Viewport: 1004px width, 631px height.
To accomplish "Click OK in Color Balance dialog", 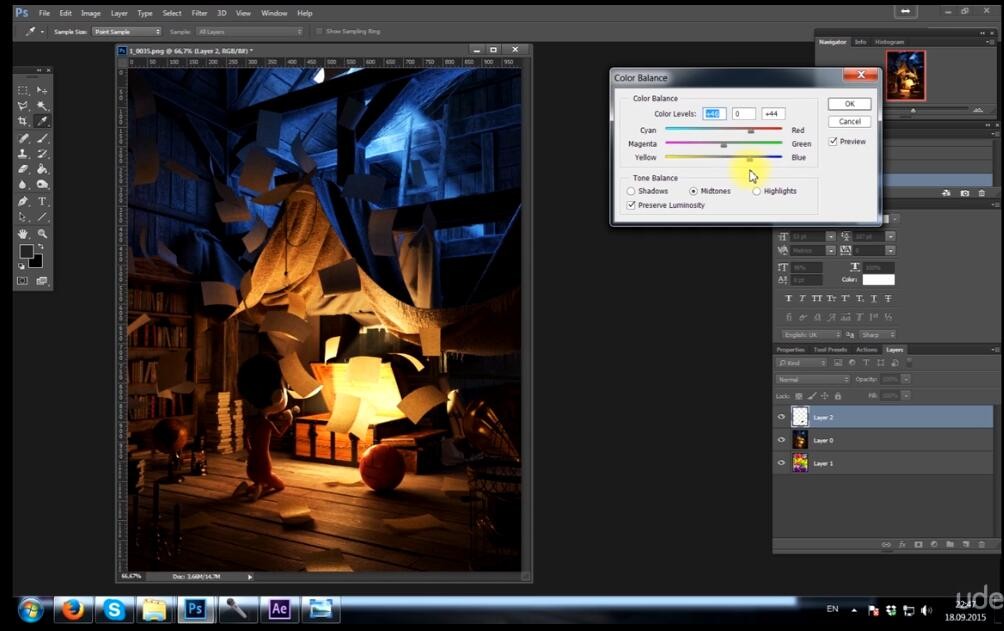I will [x=849, y=104].
